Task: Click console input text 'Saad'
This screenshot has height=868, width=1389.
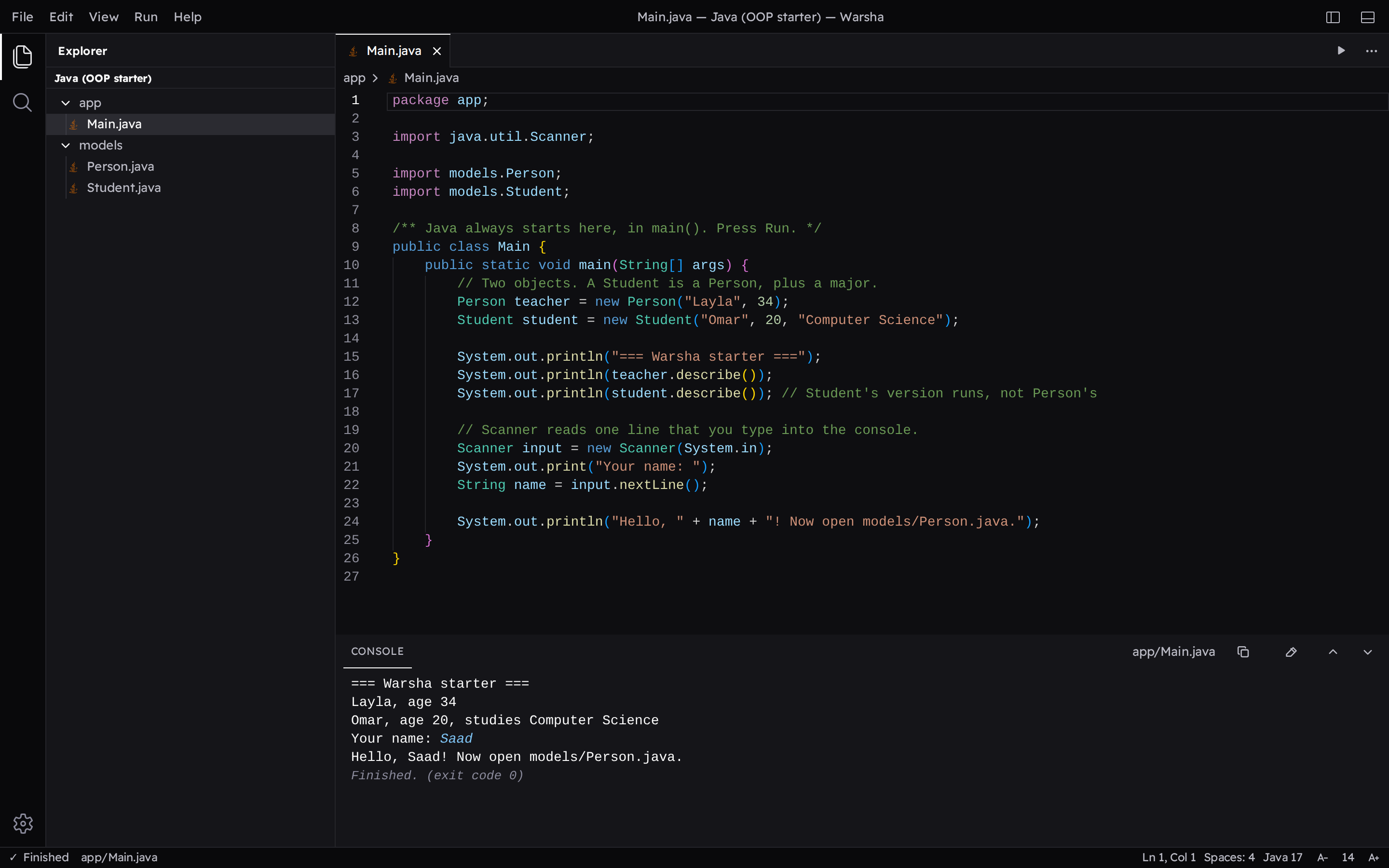Action: tap(456, 739)
